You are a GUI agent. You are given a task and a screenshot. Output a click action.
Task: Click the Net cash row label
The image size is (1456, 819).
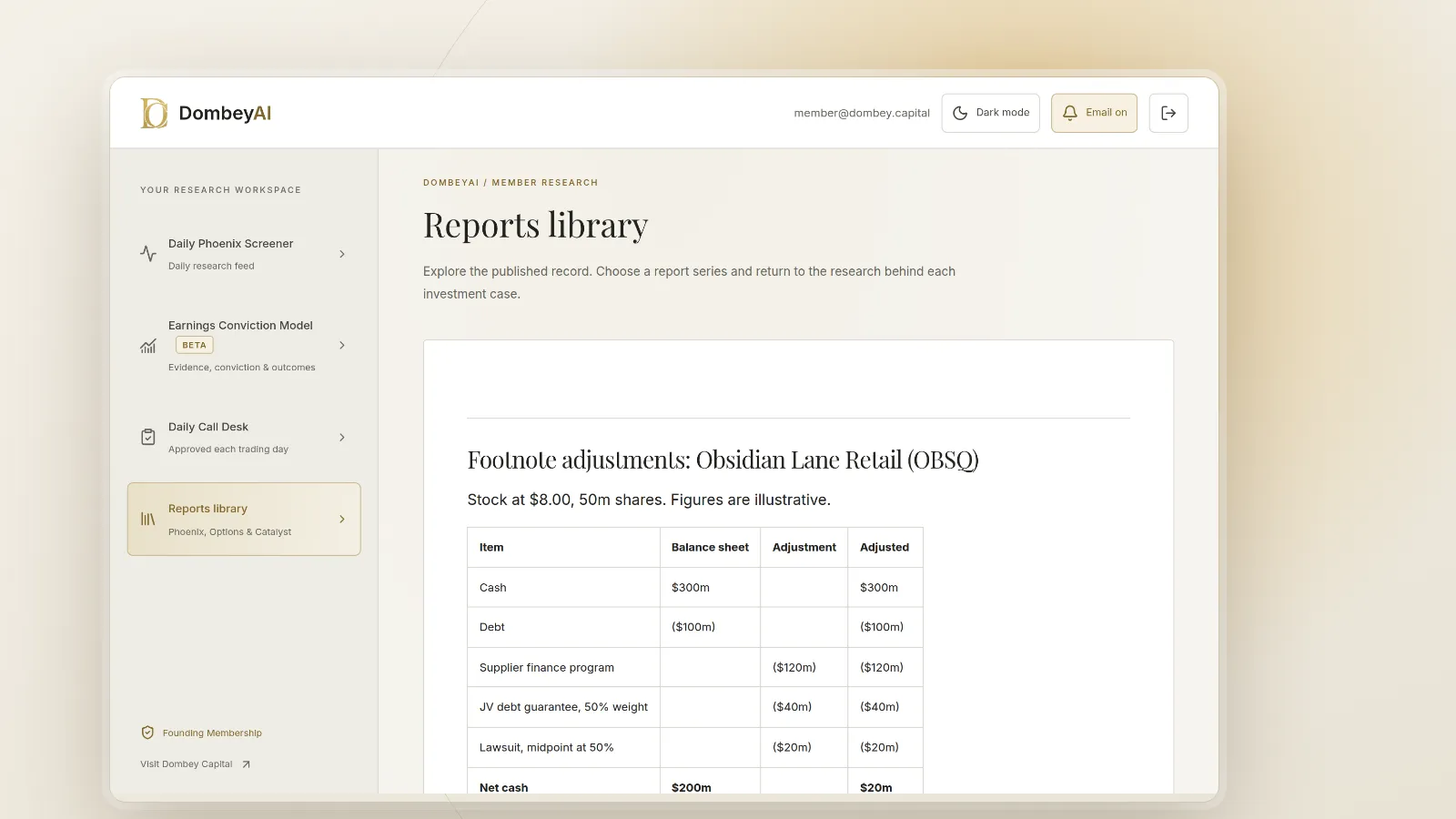click(x=503, y=787)
